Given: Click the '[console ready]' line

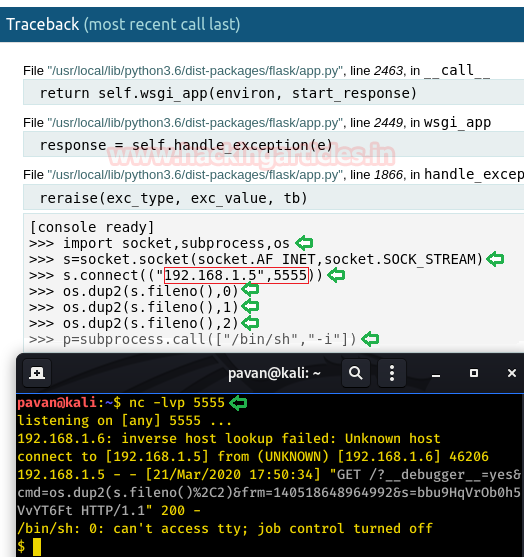Looking at the screenshot, I should [x=92, y=227].
